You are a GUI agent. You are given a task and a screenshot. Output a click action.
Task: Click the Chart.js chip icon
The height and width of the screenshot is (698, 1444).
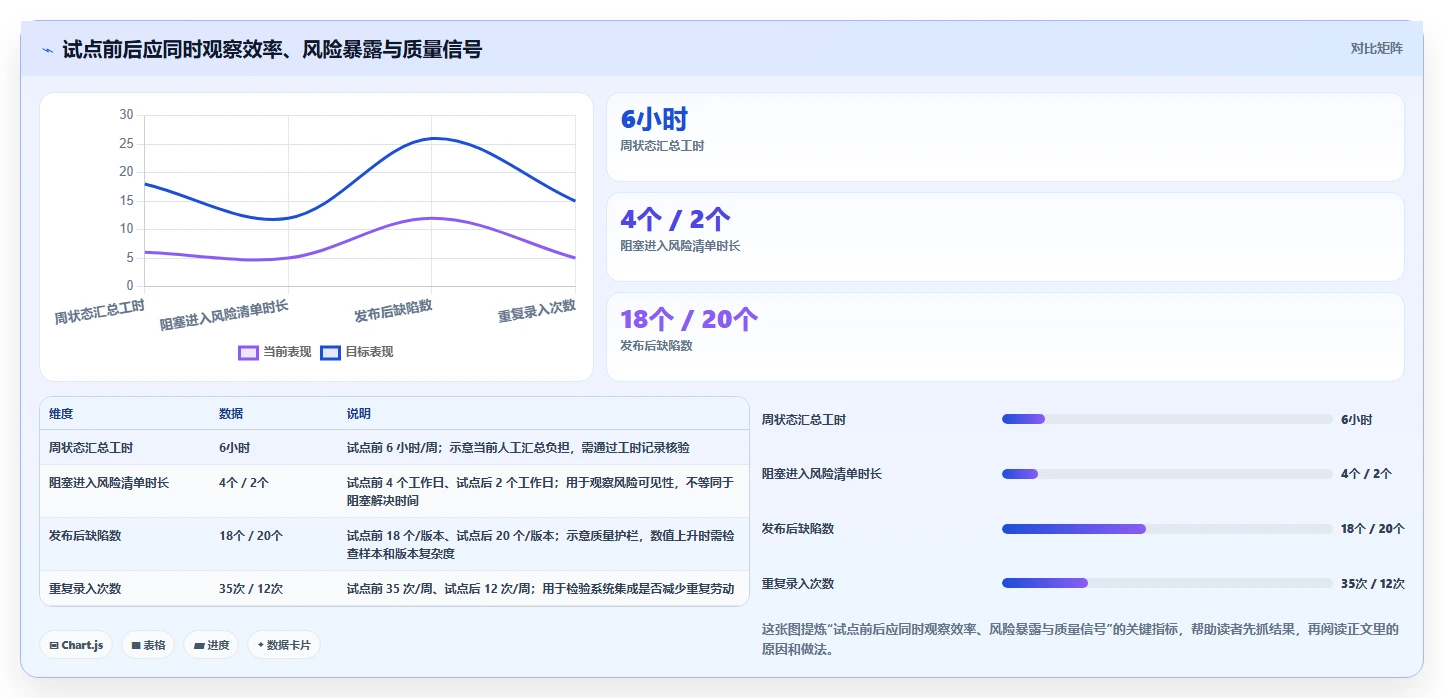tap(54, 646)
